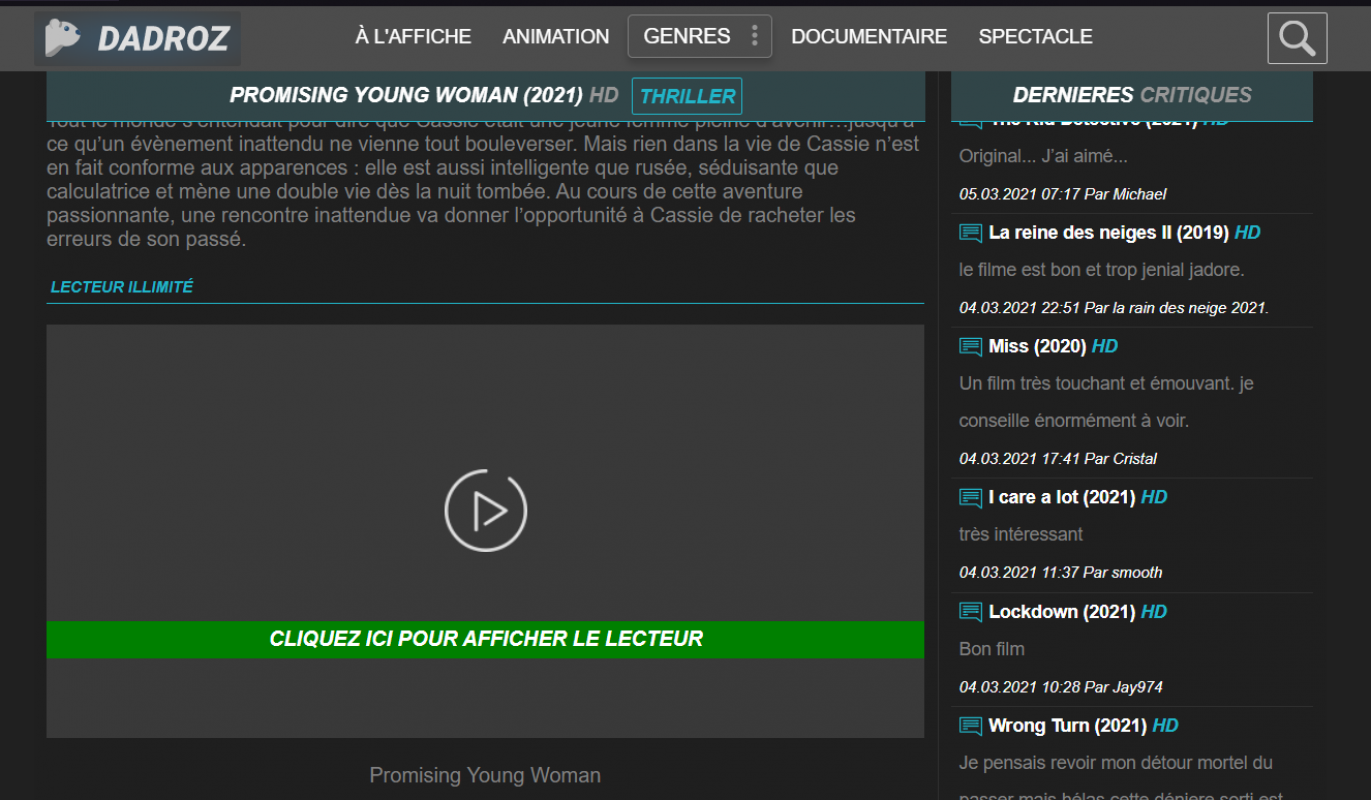
Task: Click the film synopsis paragraph
Action: click(x=483, y=181)
